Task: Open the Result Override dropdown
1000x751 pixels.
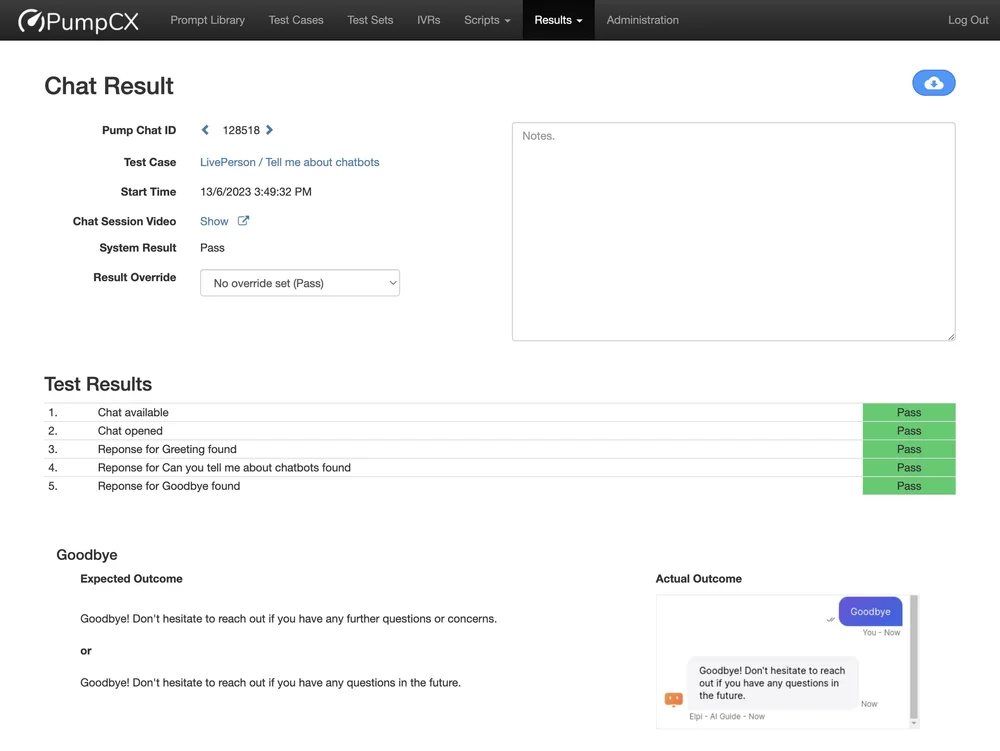Action: coord(299,283)
